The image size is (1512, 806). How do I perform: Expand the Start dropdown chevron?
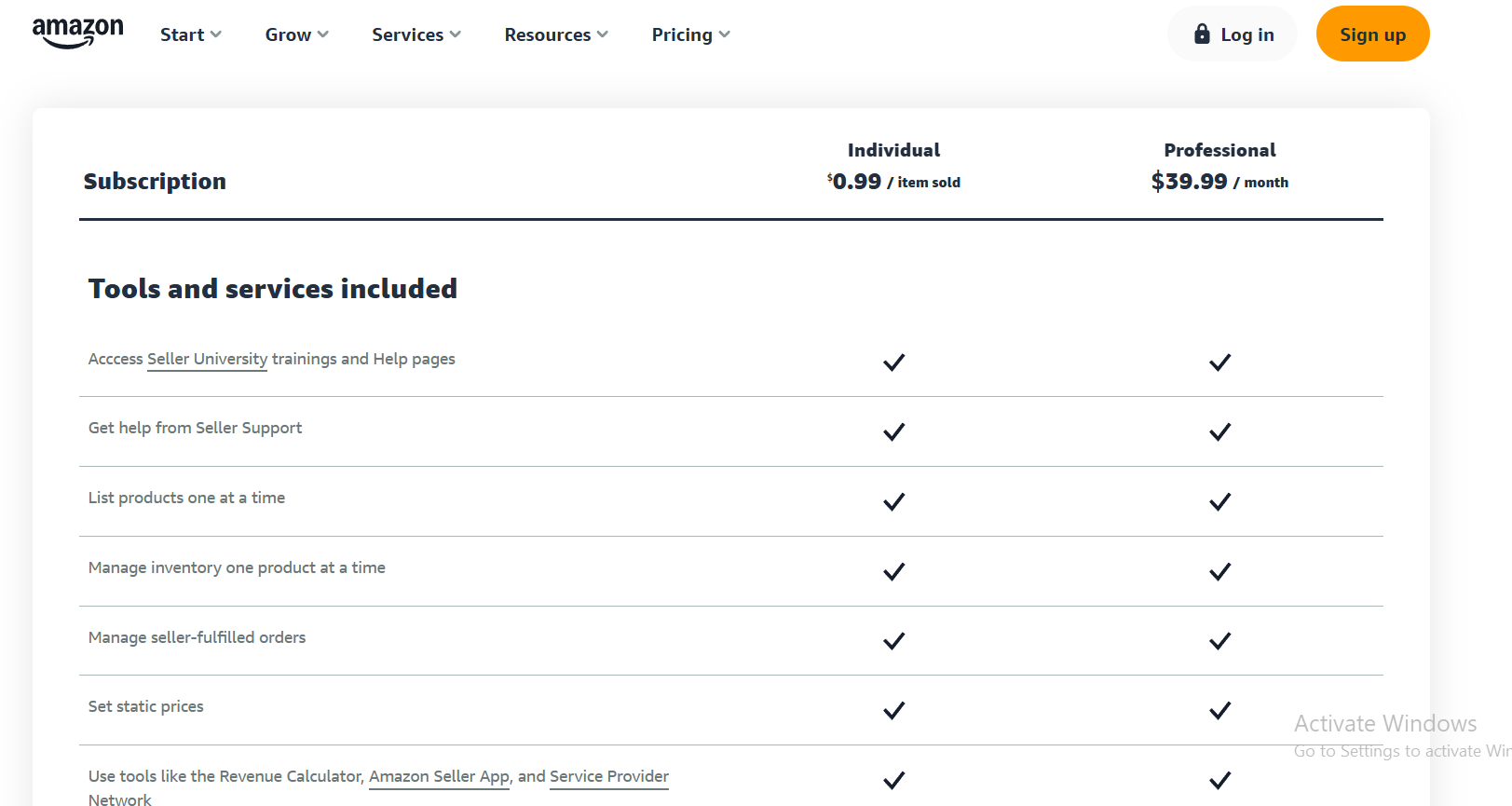[216, 34]
